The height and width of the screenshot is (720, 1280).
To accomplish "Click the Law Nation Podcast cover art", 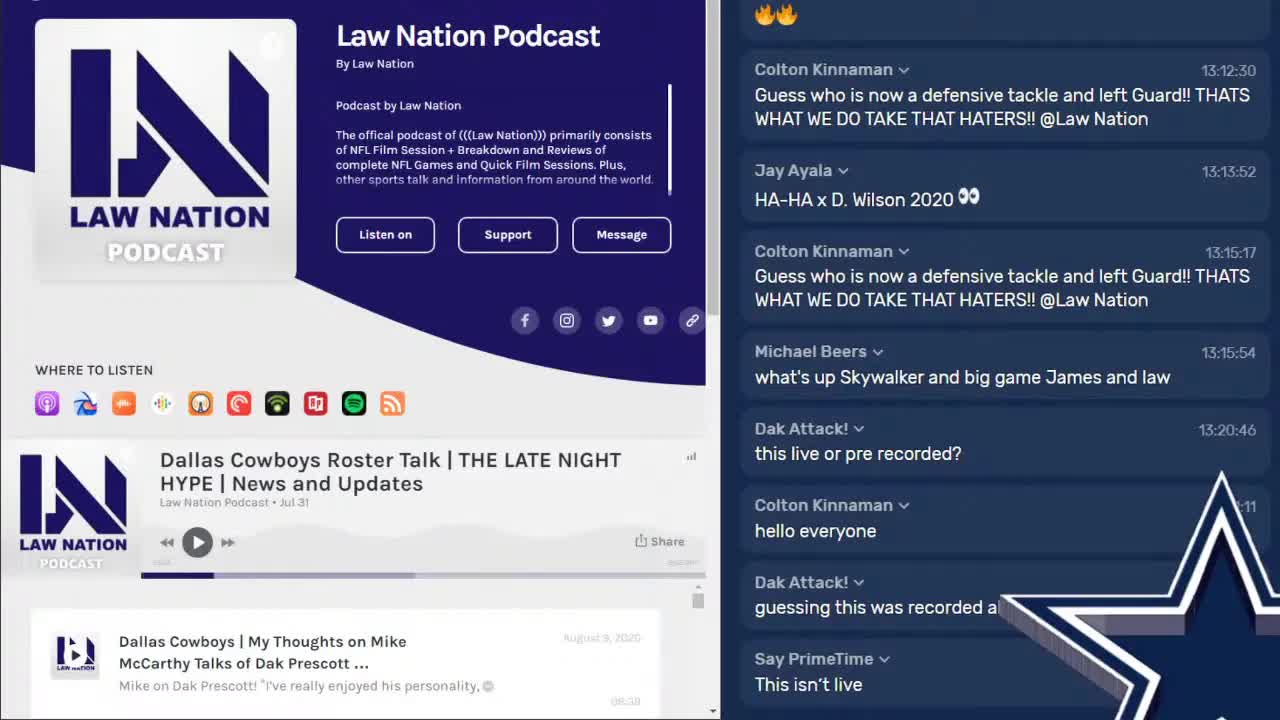I will [x=166, y=150].
